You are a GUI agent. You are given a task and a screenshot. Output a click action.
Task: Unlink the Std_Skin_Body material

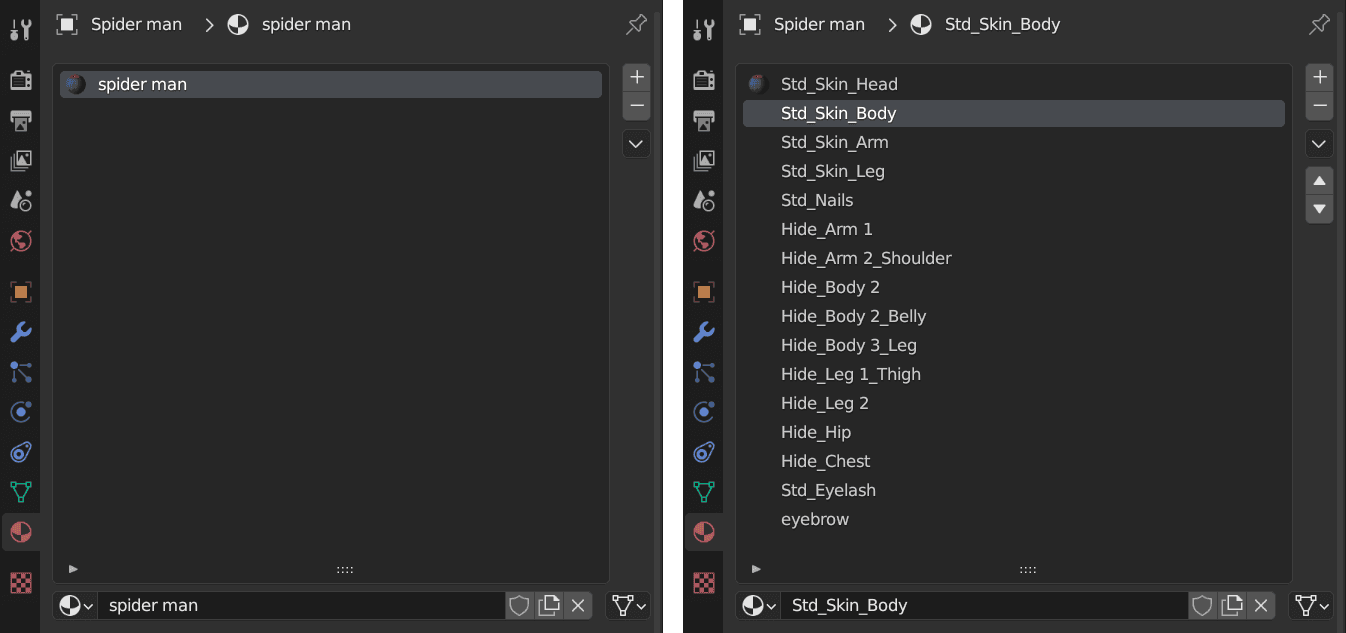point(1260,605)
